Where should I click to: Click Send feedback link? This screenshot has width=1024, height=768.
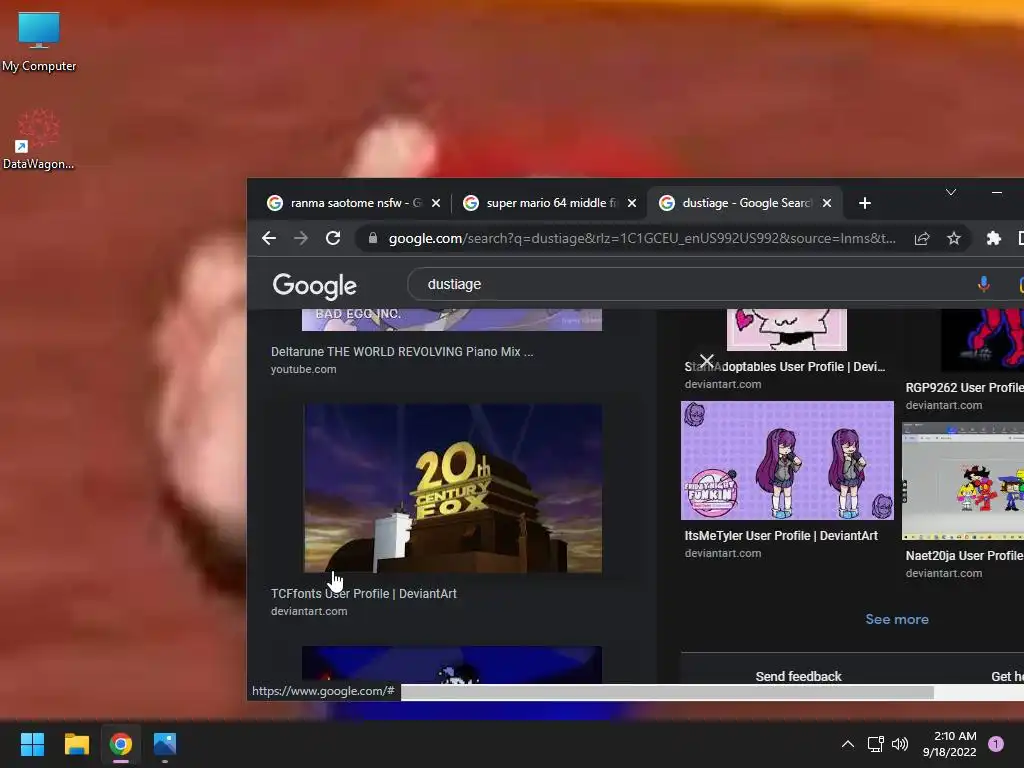pos(798,677)
